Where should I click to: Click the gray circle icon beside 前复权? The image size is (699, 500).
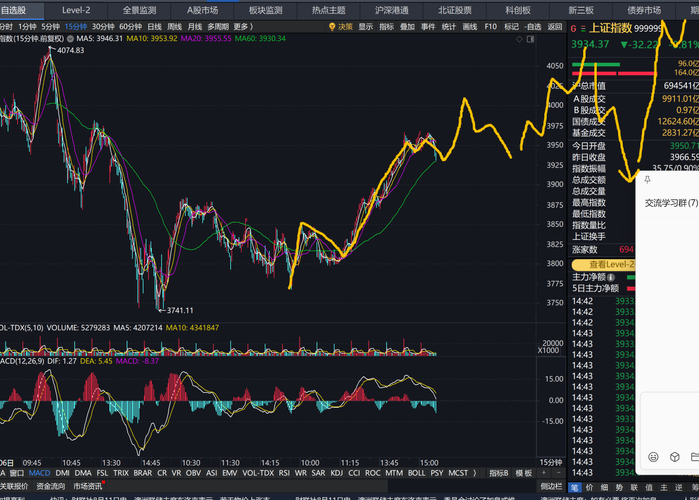click(70, 39)
